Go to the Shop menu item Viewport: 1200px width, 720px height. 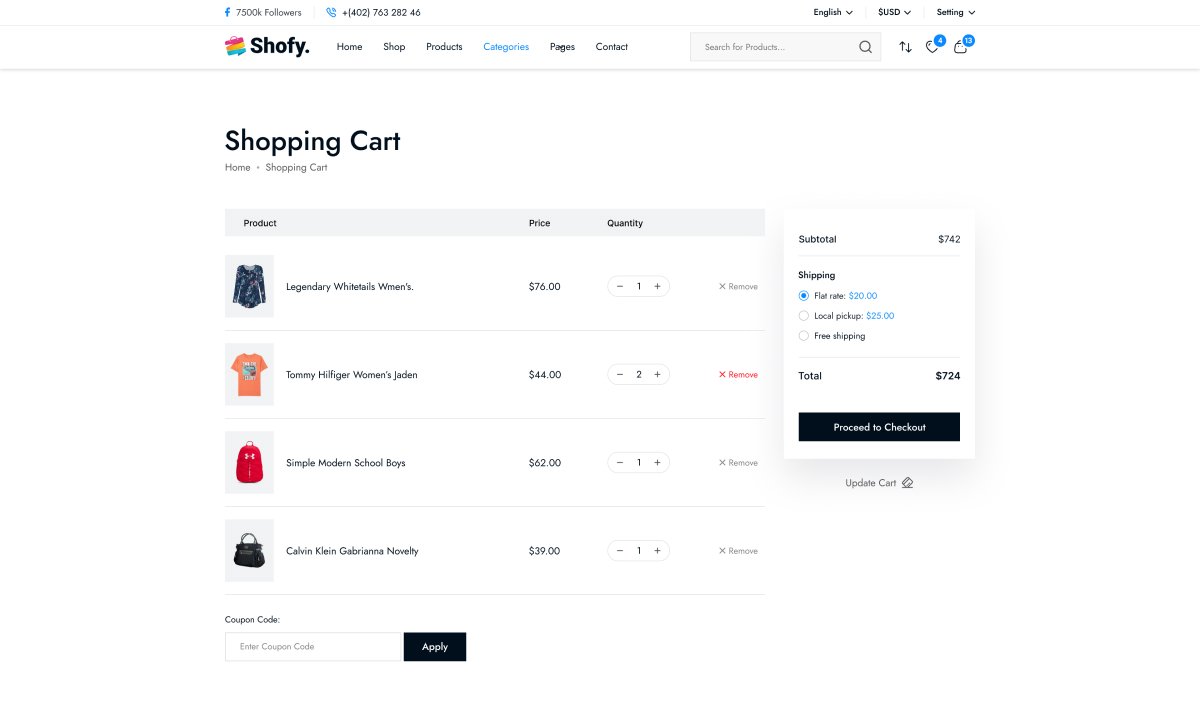pos(394,47)
